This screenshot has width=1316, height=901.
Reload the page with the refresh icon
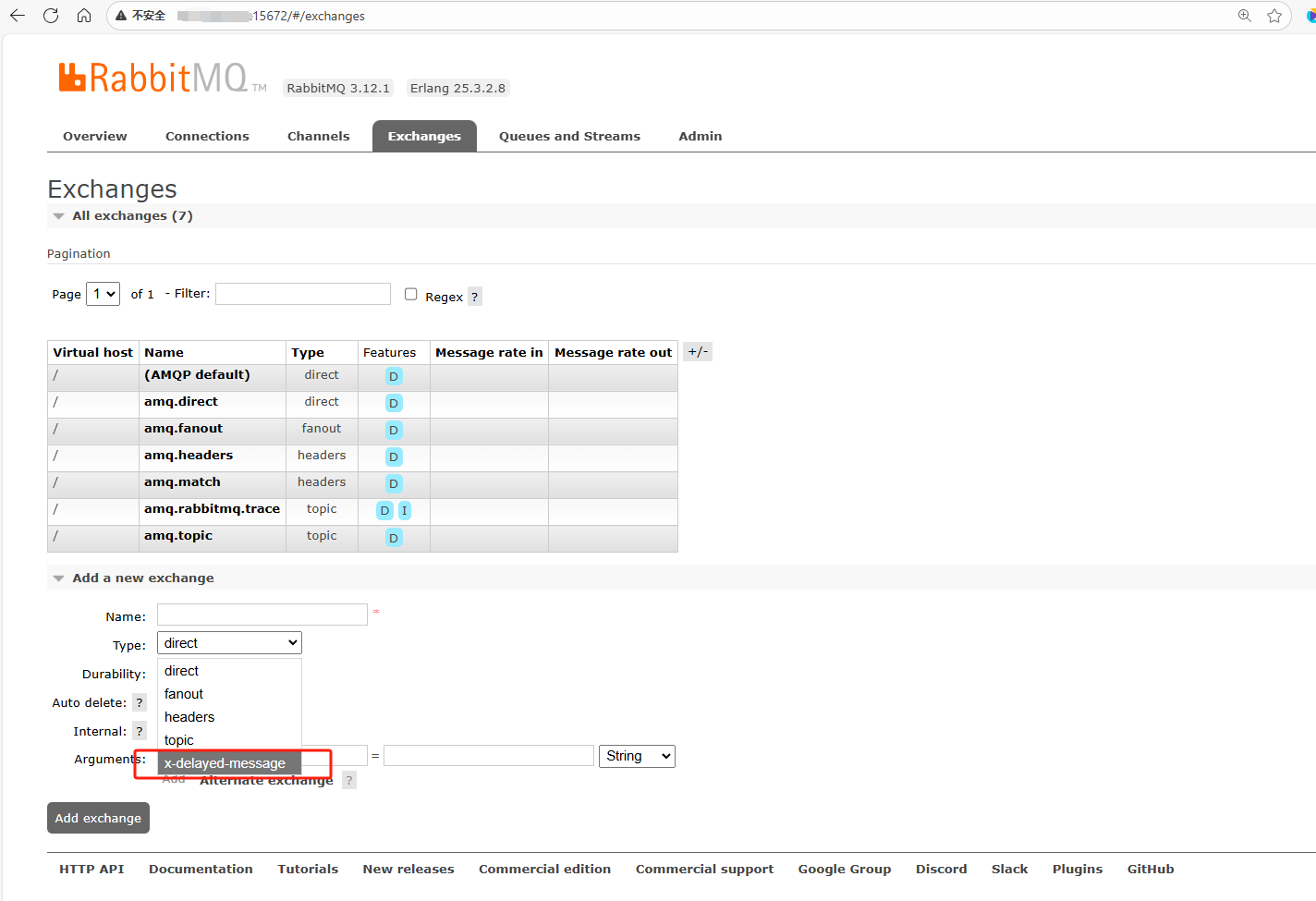(51, 16)
